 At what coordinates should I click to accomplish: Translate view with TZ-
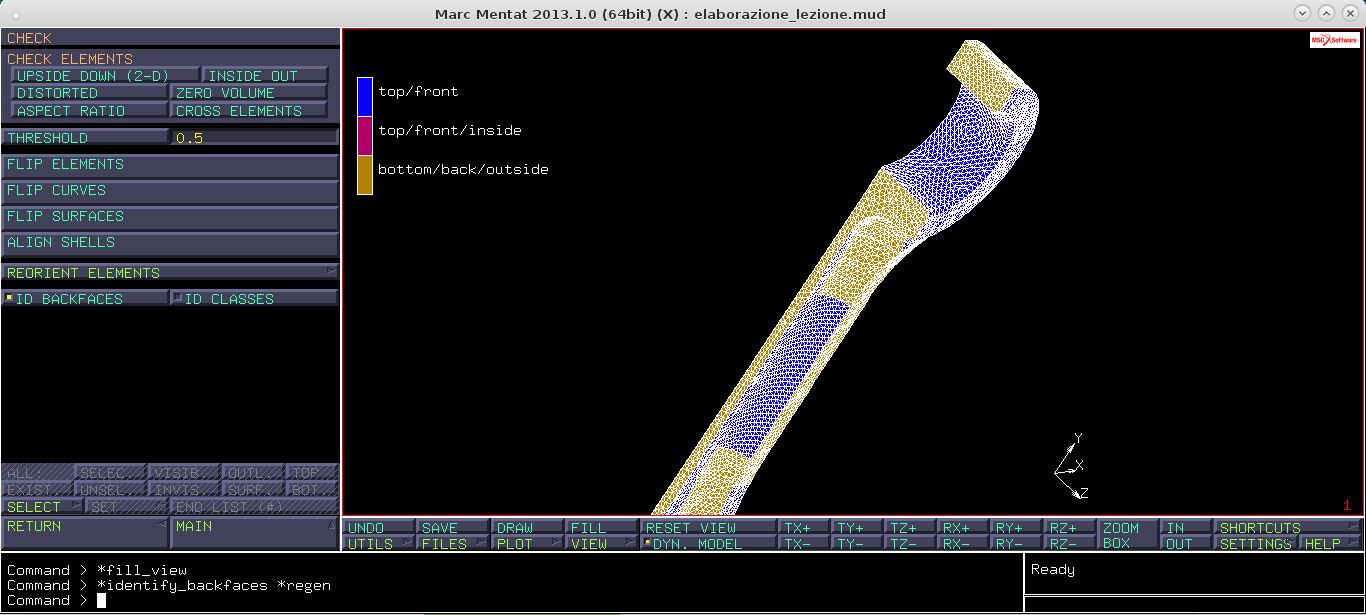pyautogui.click(x=911, y=544)
